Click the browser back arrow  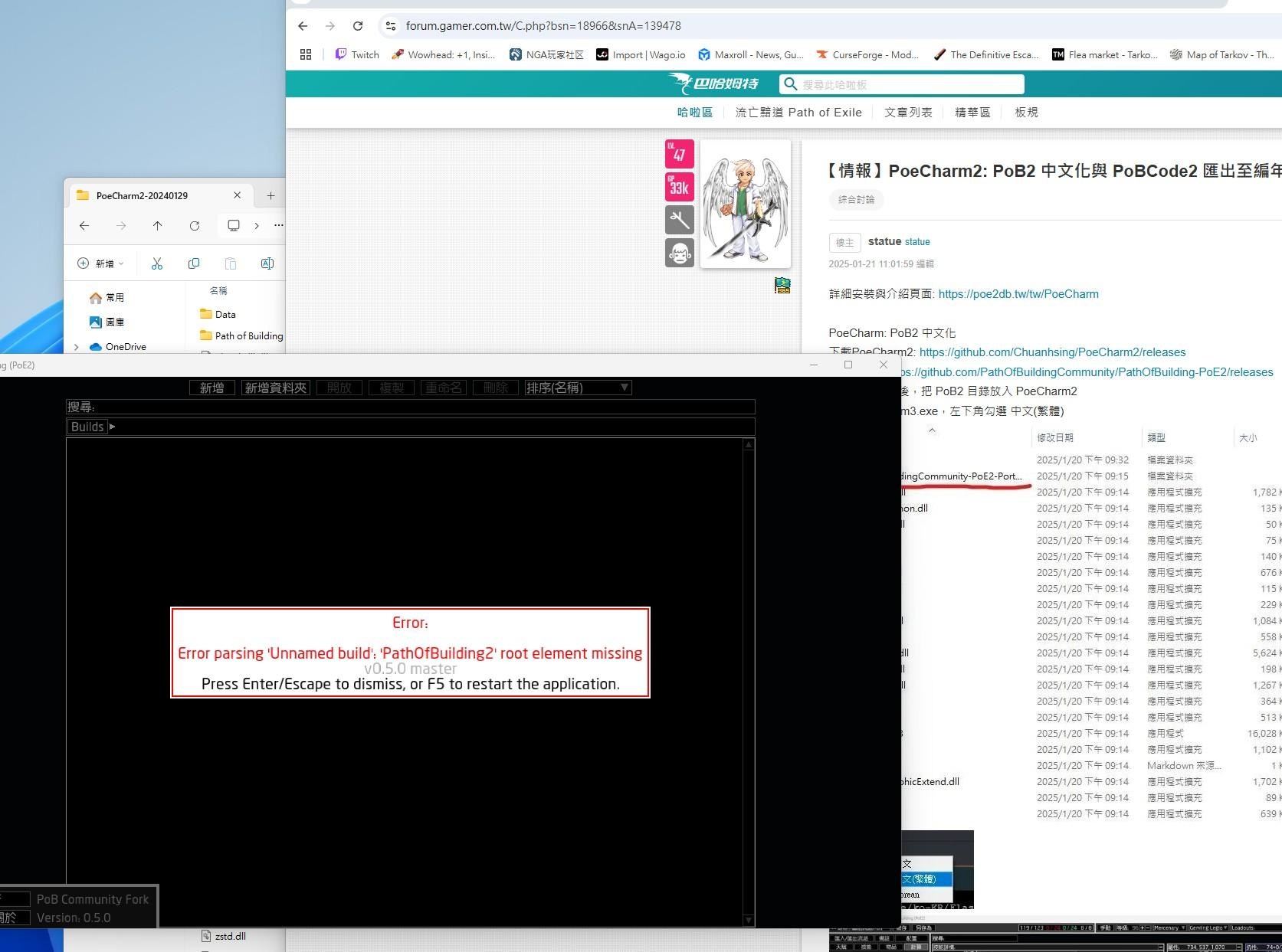303,26
